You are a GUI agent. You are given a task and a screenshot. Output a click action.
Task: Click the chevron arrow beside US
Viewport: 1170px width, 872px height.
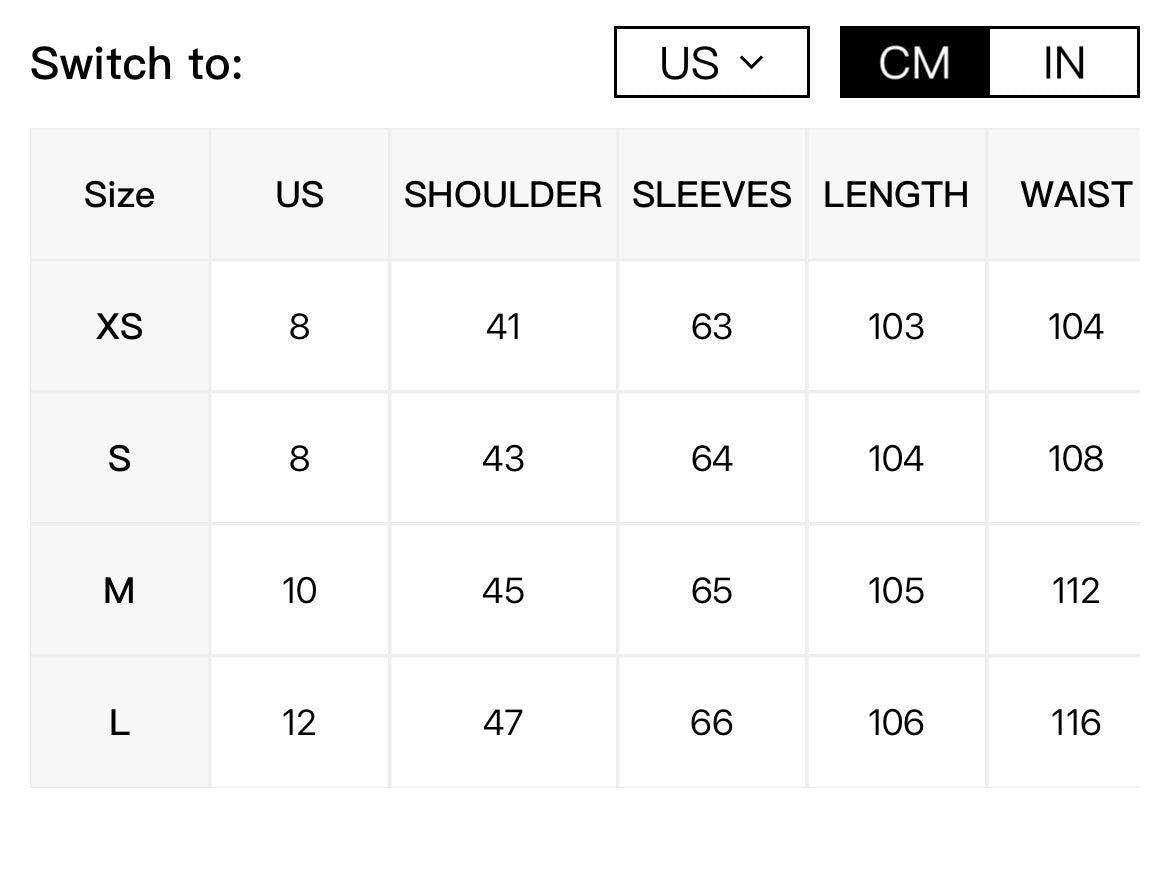(x=751, y=63)
